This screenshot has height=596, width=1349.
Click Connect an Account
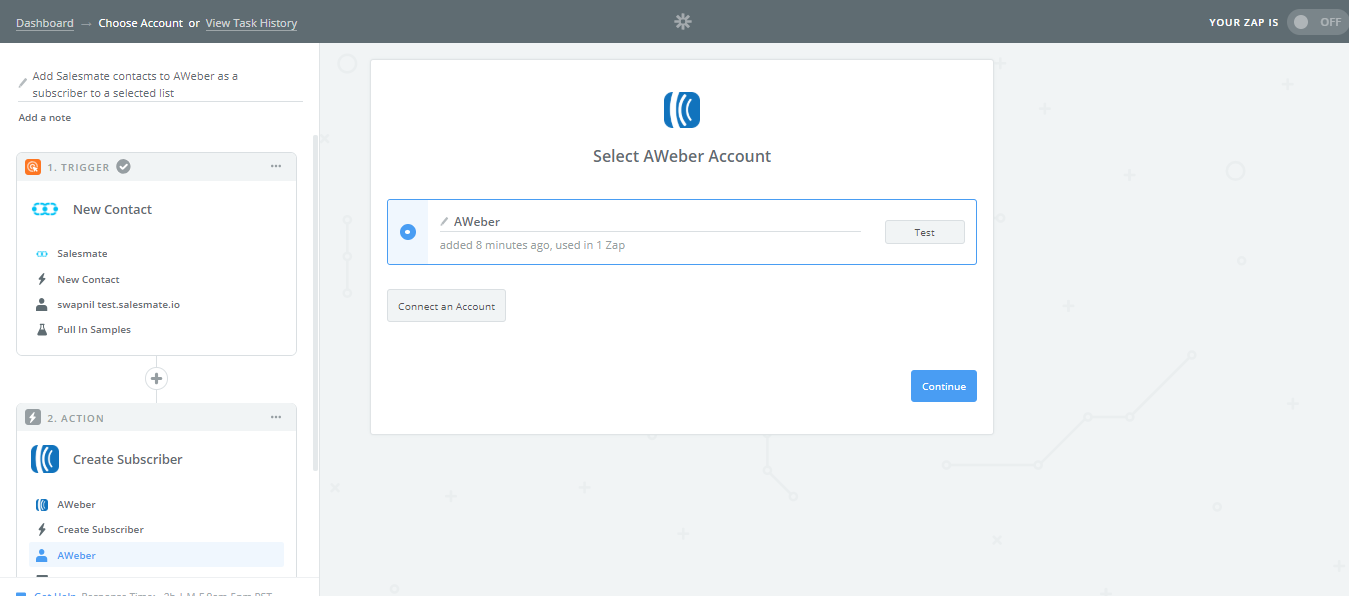pos(446,305)
